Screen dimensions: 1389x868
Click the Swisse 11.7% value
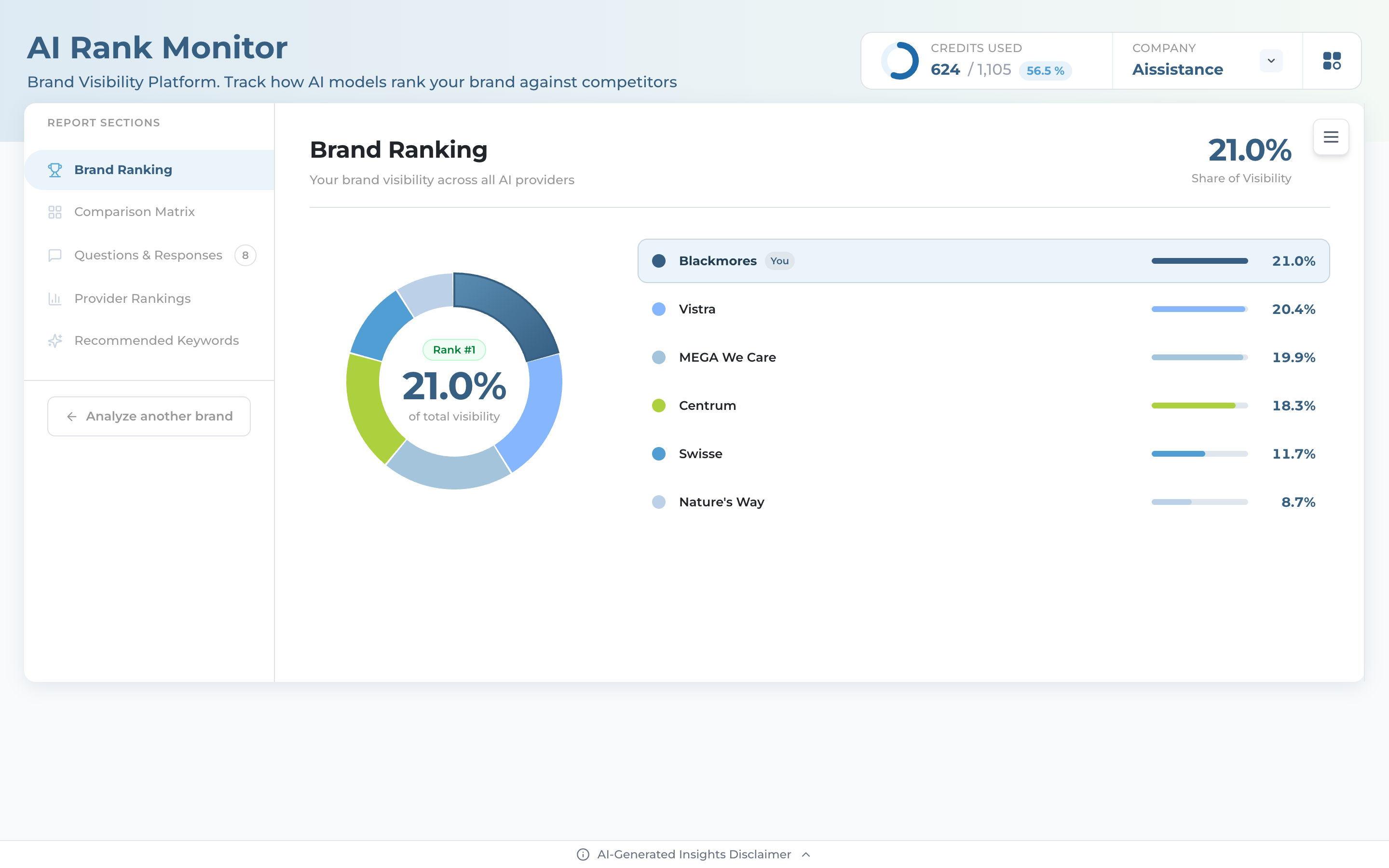1294,454
